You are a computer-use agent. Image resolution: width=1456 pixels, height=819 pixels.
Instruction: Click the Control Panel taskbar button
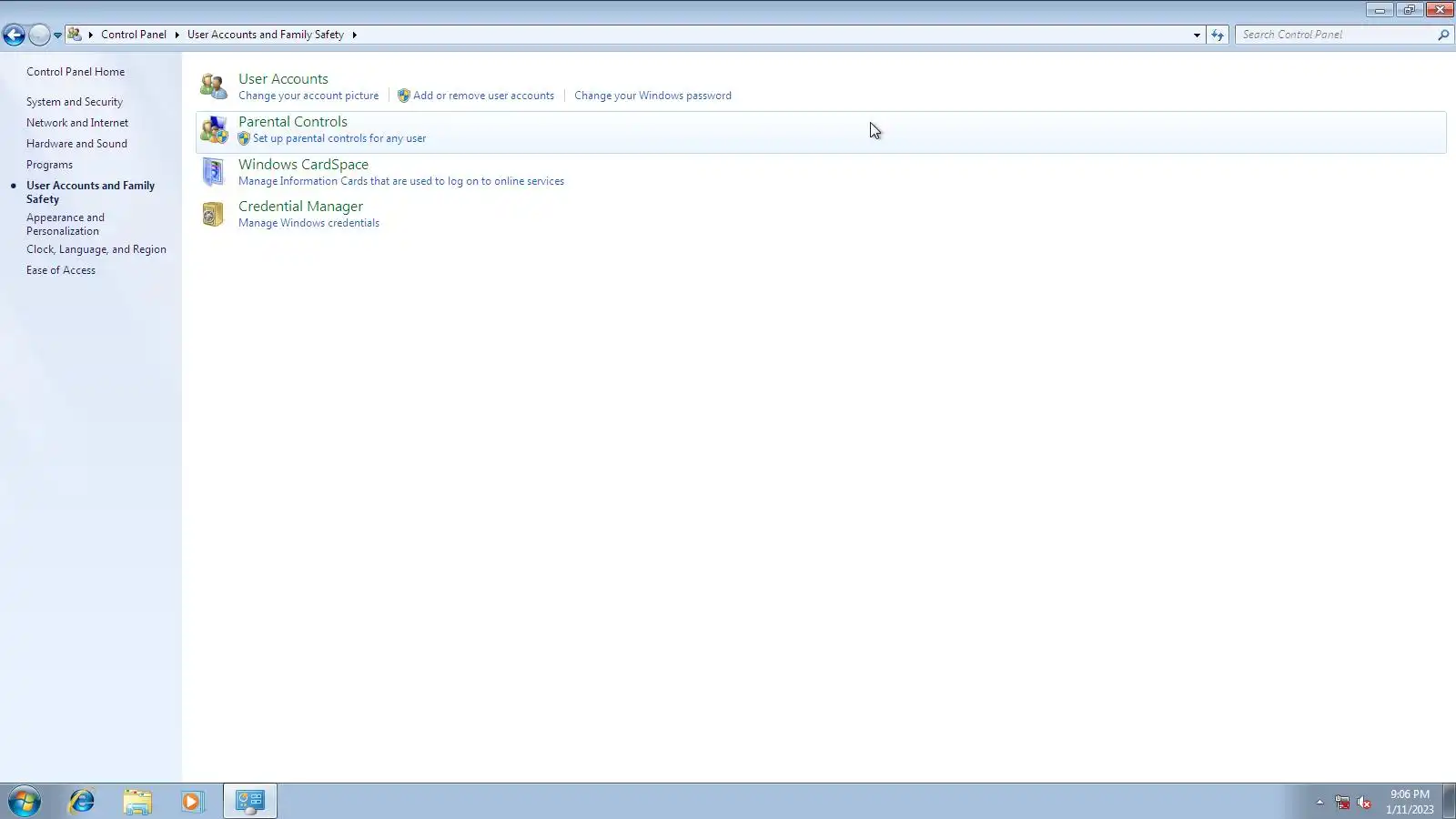click(250, 802)
